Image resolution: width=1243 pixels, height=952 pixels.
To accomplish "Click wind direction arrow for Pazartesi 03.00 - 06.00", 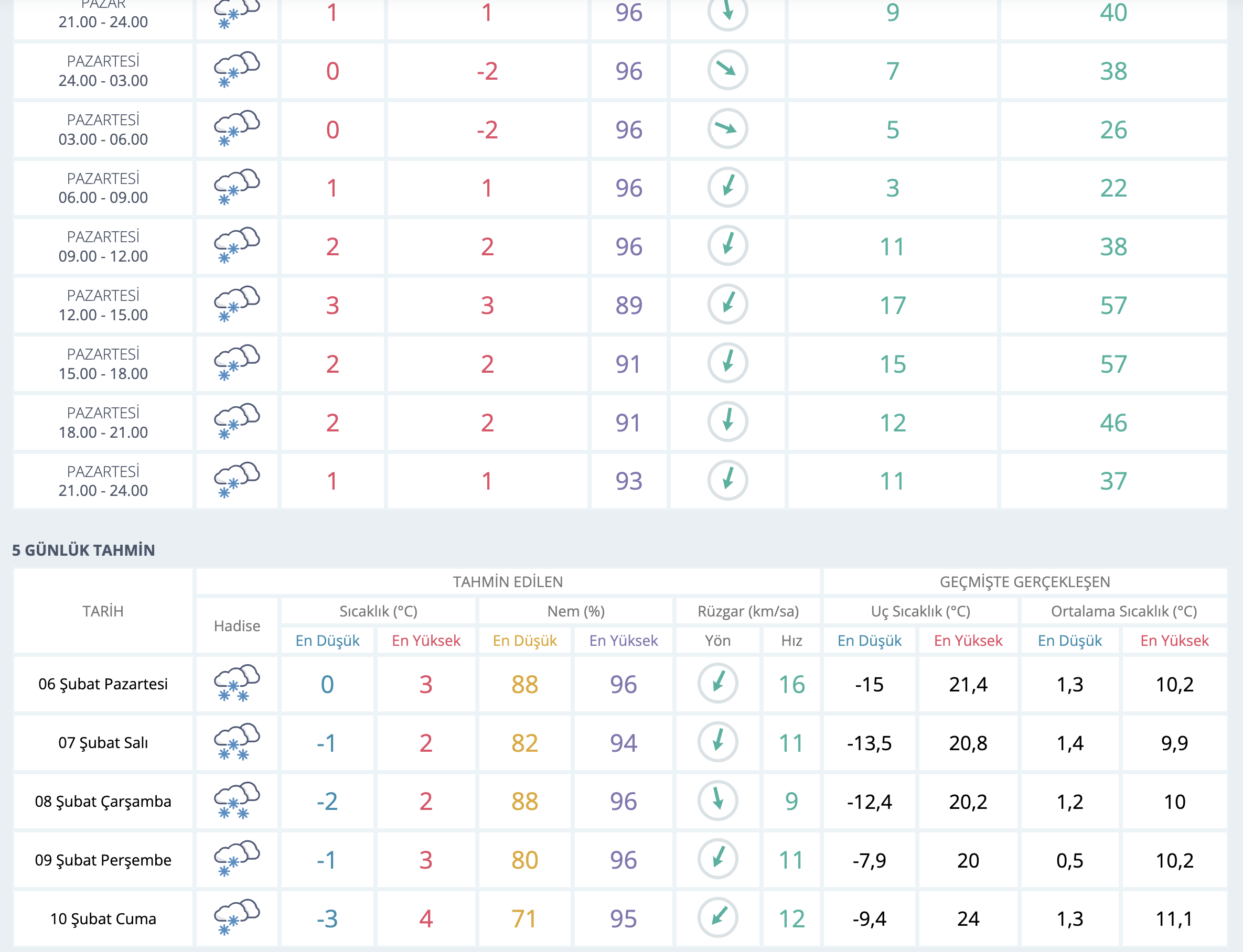I will tap(727, 128).
